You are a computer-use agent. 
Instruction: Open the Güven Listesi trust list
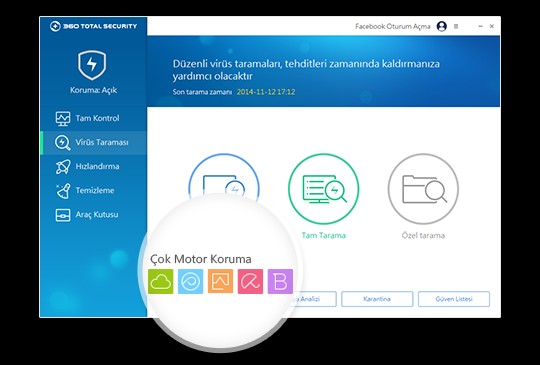454,299
